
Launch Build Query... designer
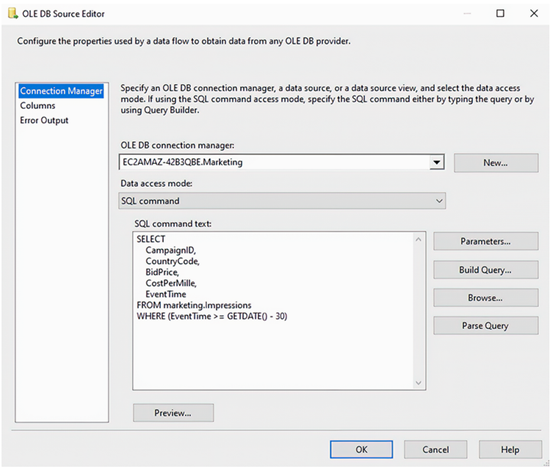point(486,270)
